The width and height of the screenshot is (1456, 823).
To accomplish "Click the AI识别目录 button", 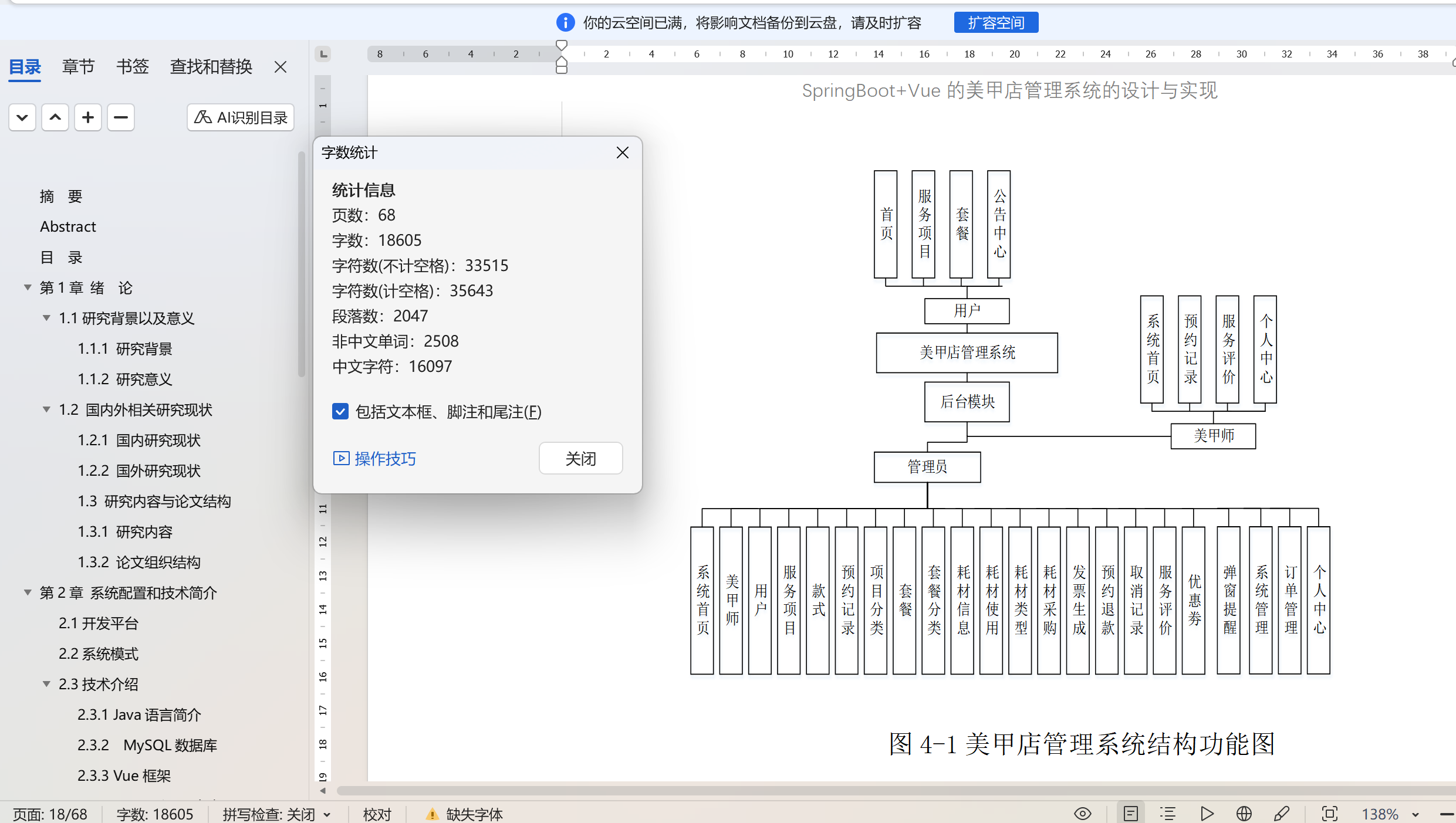I will coord(241,117).
